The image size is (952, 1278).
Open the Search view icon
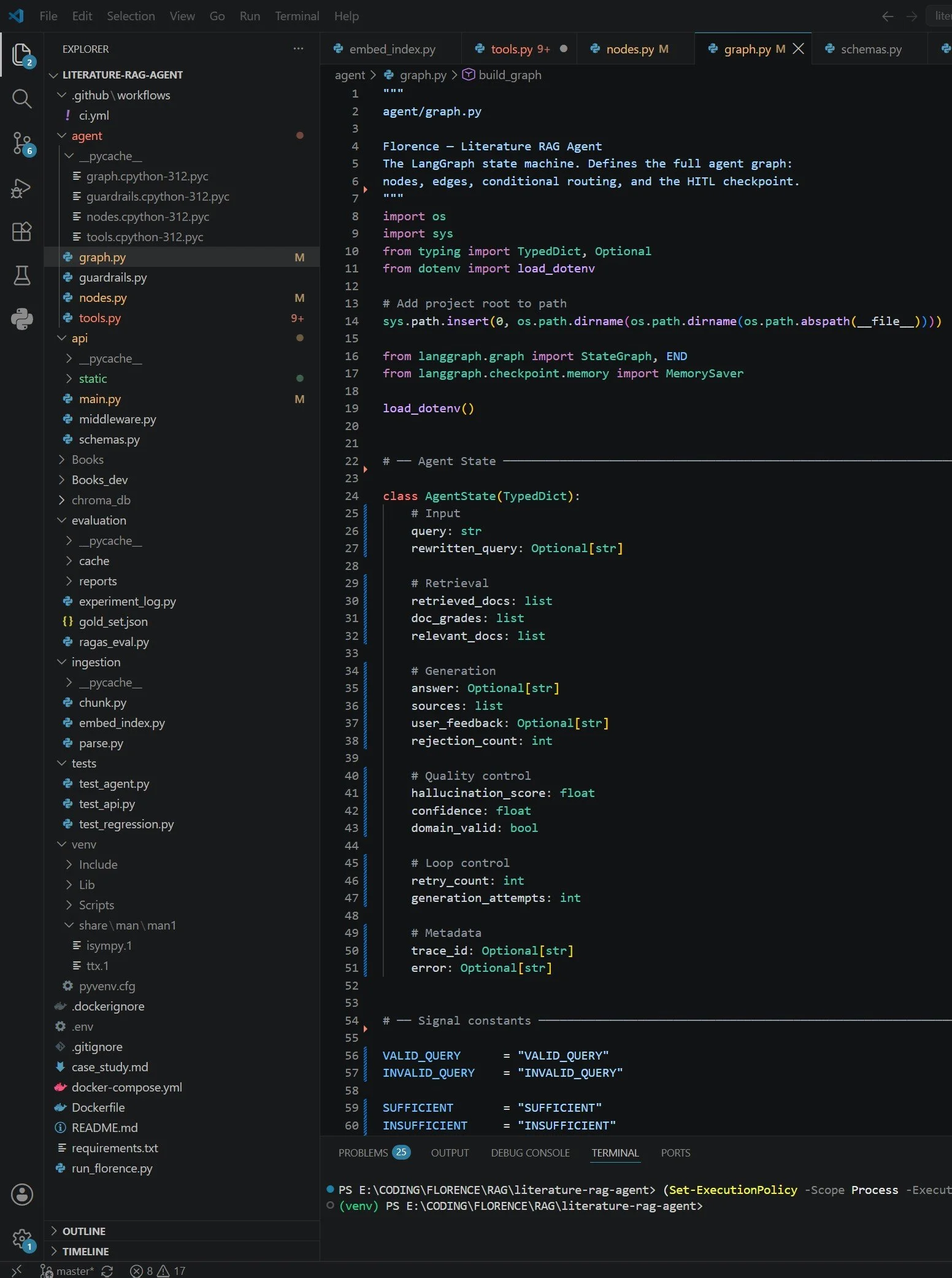click(x=22, y=99)
